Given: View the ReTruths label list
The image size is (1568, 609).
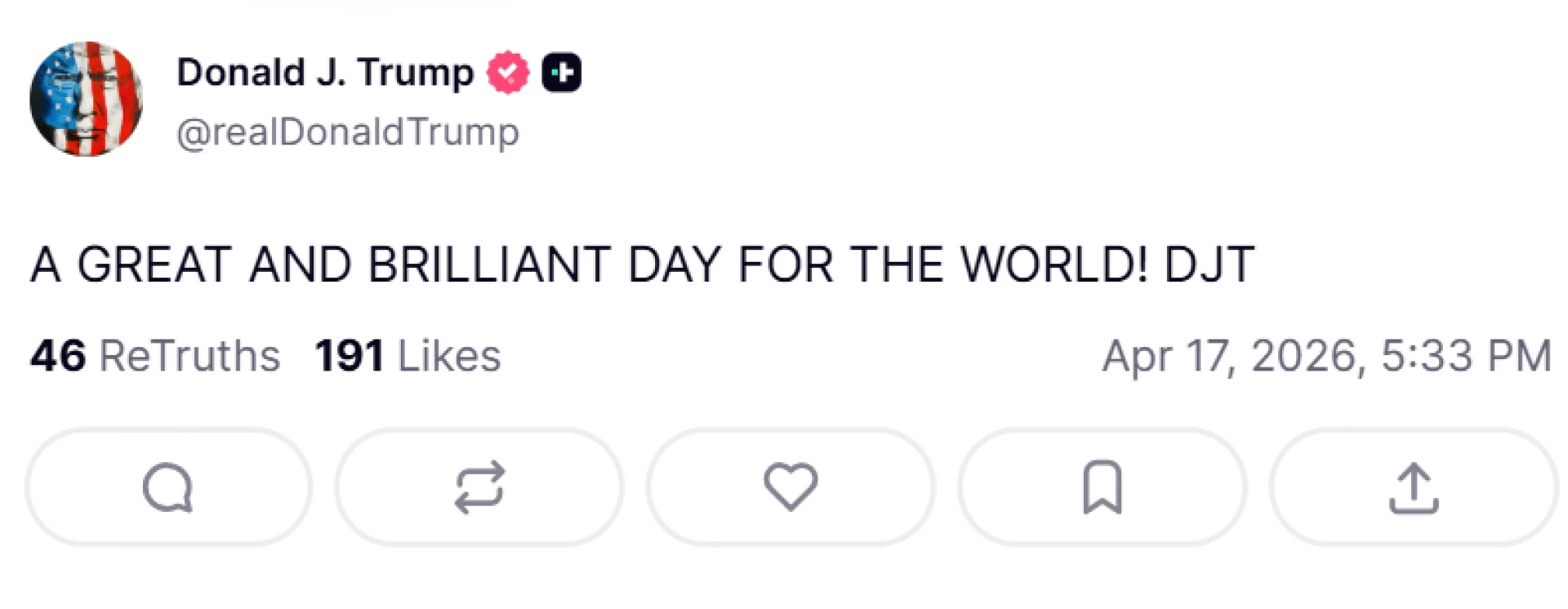Looking at the screenshot, I should 189,356.
